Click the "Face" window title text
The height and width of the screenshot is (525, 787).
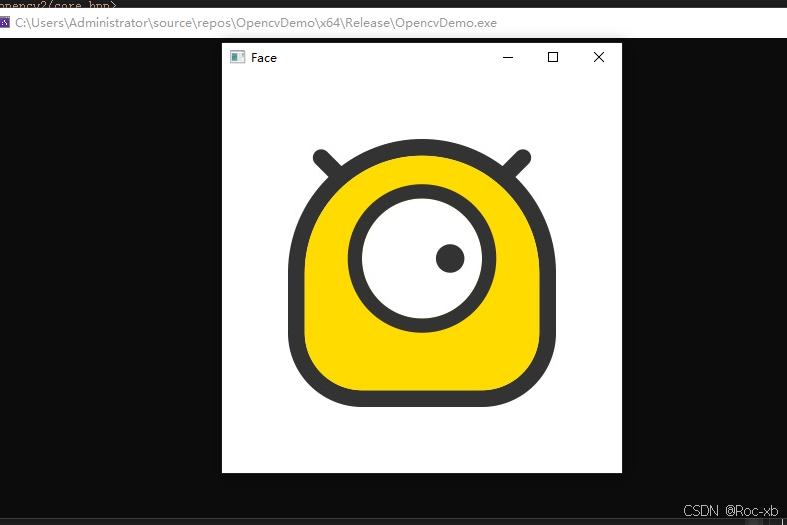(x=264, y=58)
